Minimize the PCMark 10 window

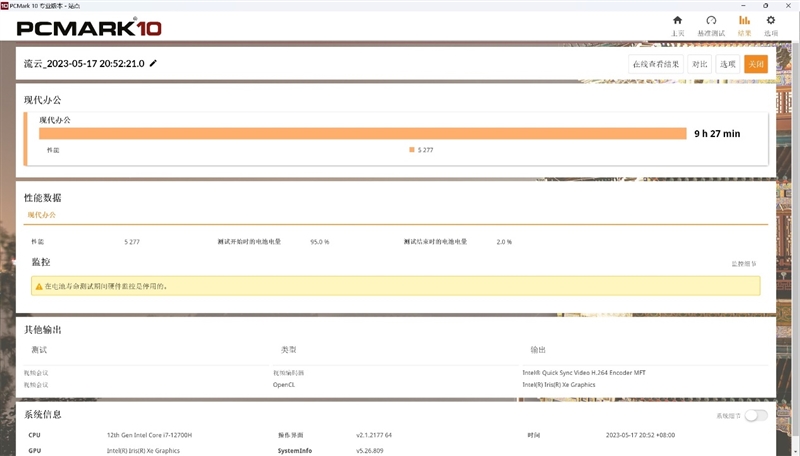[743, 6]
